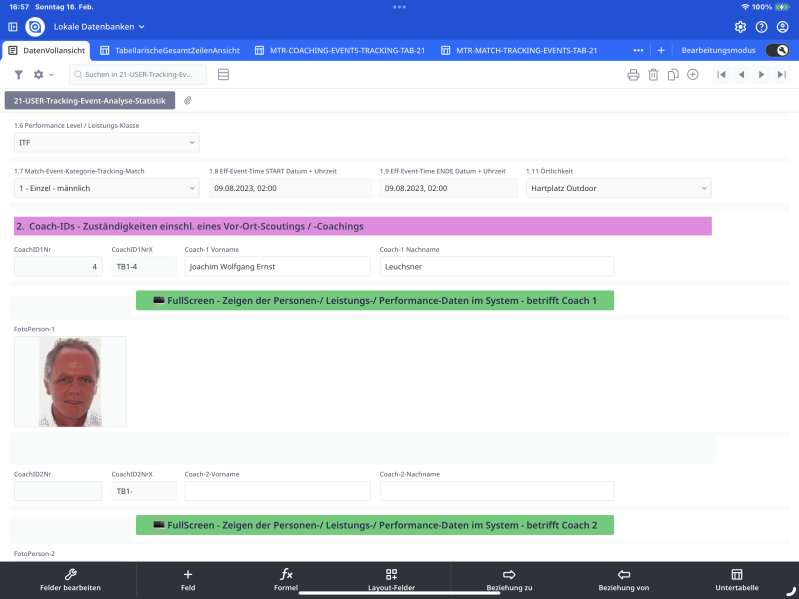799x599 pixels.
Task: Open the Ninox app logo home
Action: [x=35, y=26]
